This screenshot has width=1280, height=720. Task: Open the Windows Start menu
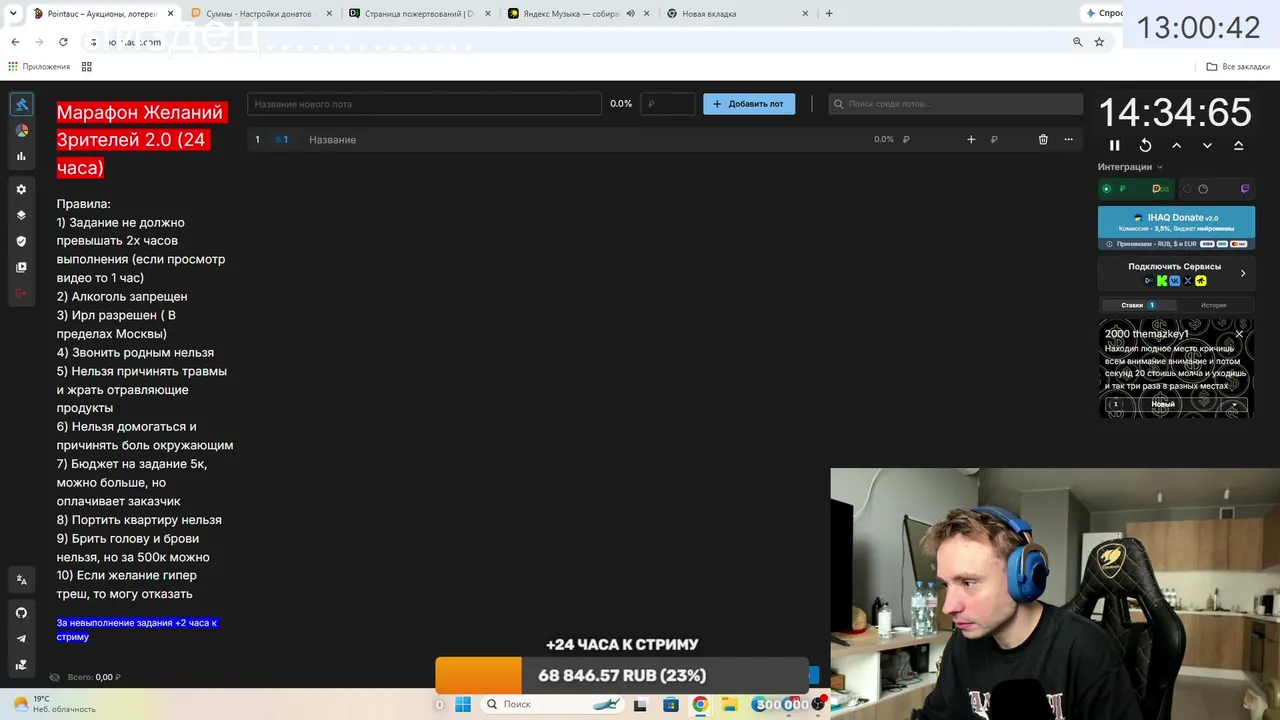[463, 704]
